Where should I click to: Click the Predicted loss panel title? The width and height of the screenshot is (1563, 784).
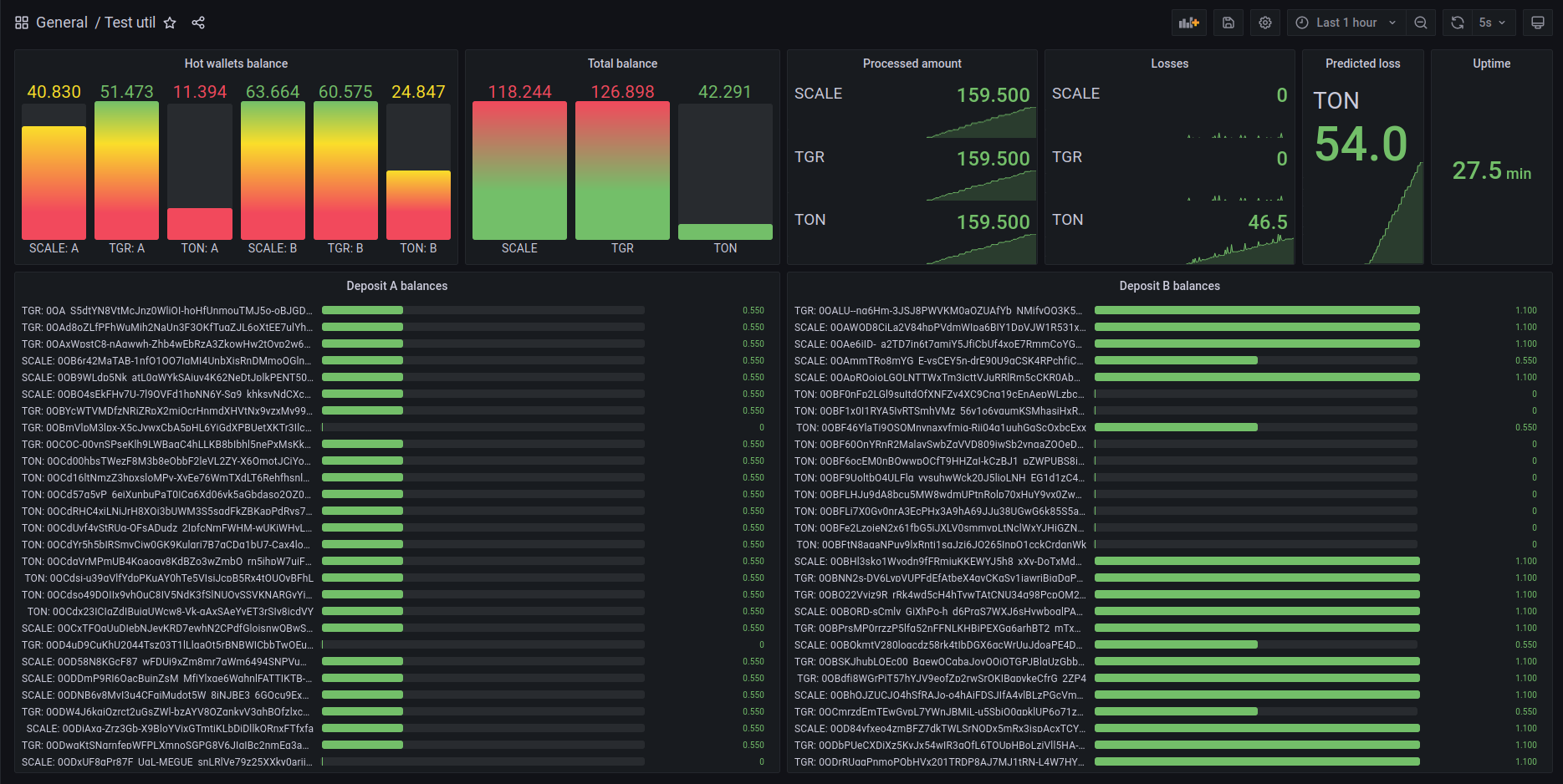[x=1362, y=64]
